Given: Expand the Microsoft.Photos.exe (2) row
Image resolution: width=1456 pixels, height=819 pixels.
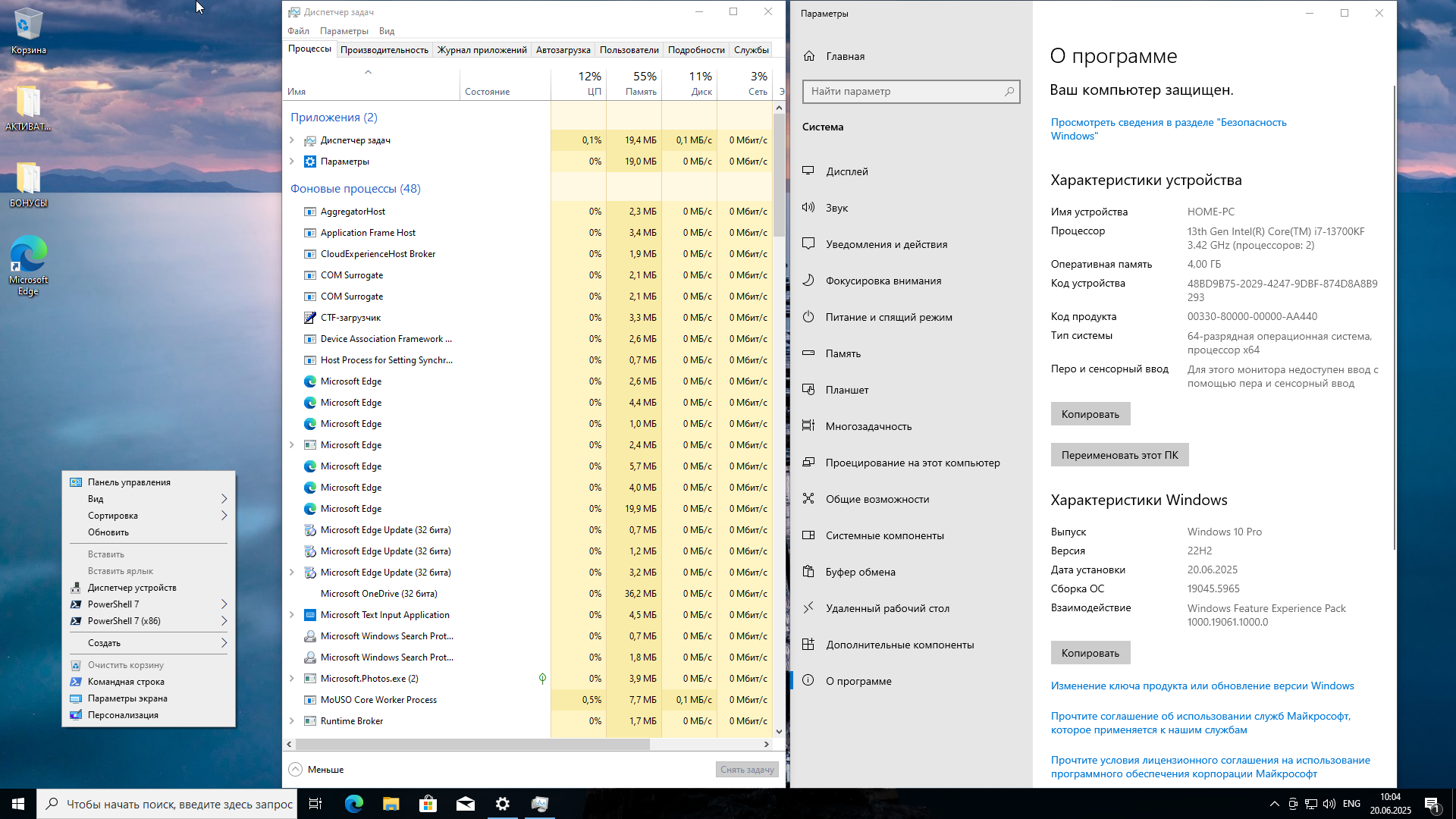Looking at the screenshot, I should 292,679.
